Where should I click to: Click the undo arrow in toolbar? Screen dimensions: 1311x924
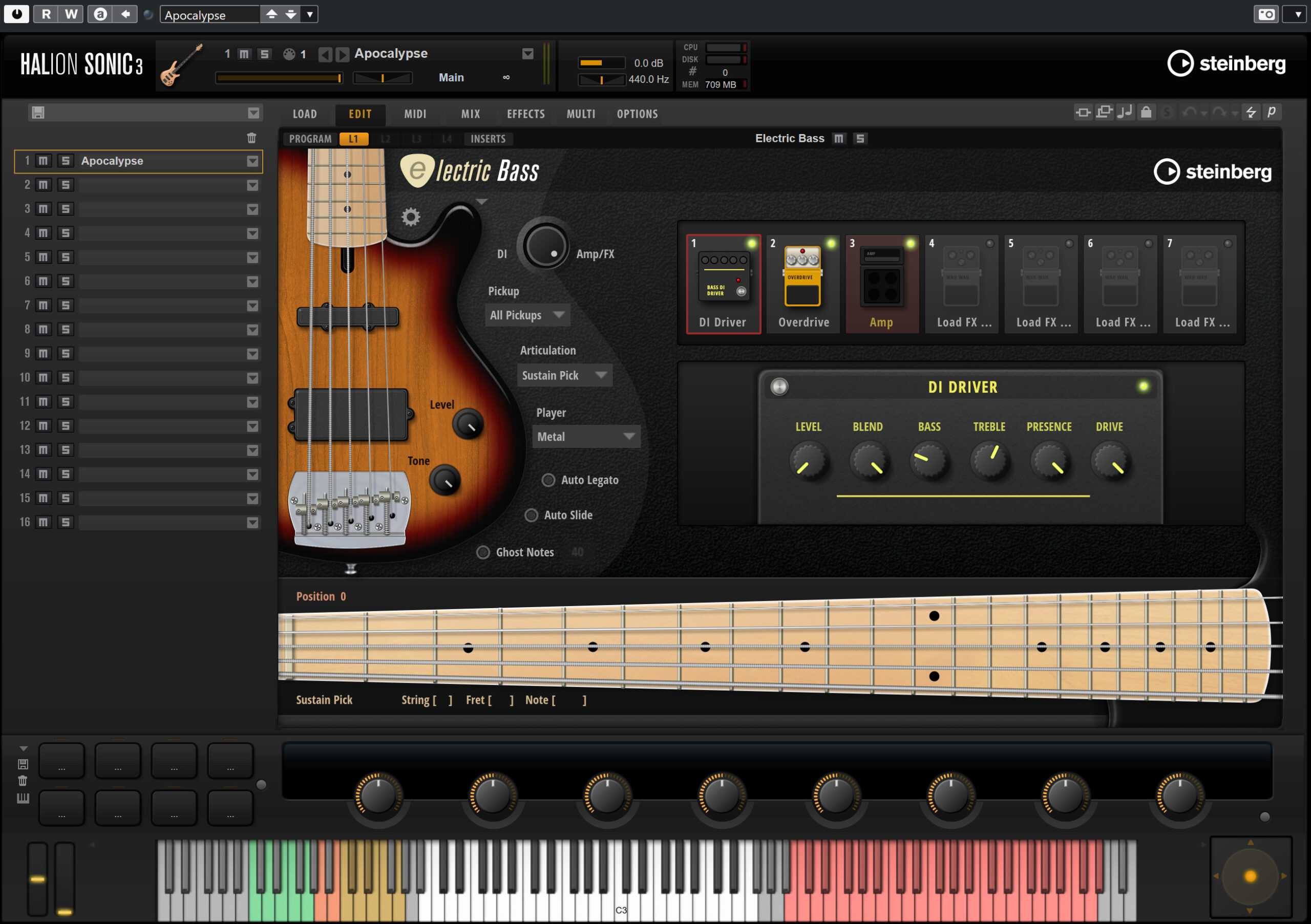[x=1190, y=112]
